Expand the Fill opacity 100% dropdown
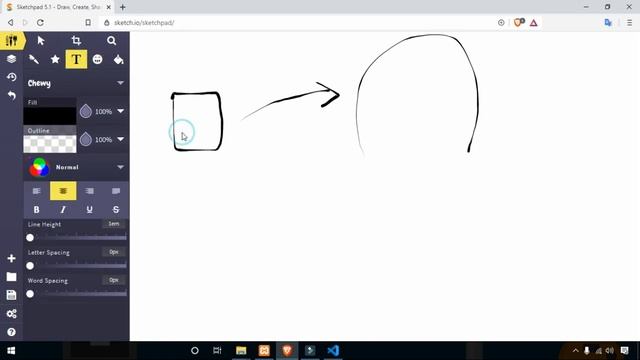 pyautogui.click(x=120, y=111)
